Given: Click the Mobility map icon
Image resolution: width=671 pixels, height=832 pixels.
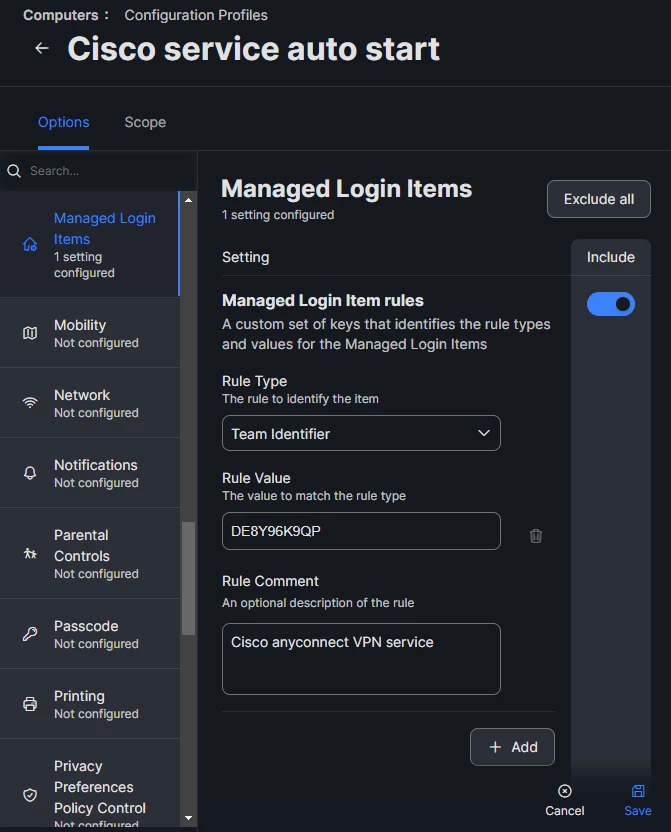Looking at the screenshot, I should click(30, 333).
